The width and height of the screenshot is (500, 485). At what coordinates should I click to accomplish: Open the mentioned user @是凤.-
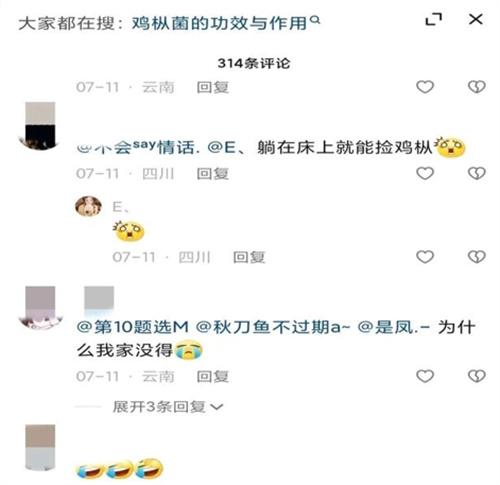click(394, 327)
